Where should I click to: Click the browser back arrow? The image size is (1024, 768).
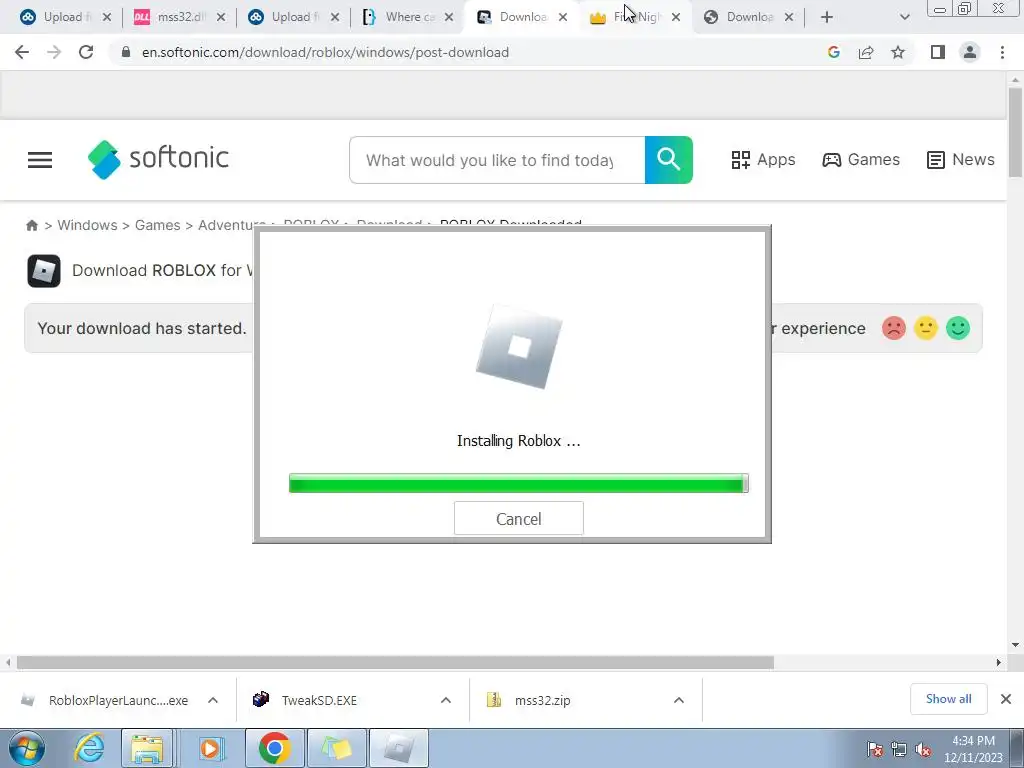click(22, 52)
